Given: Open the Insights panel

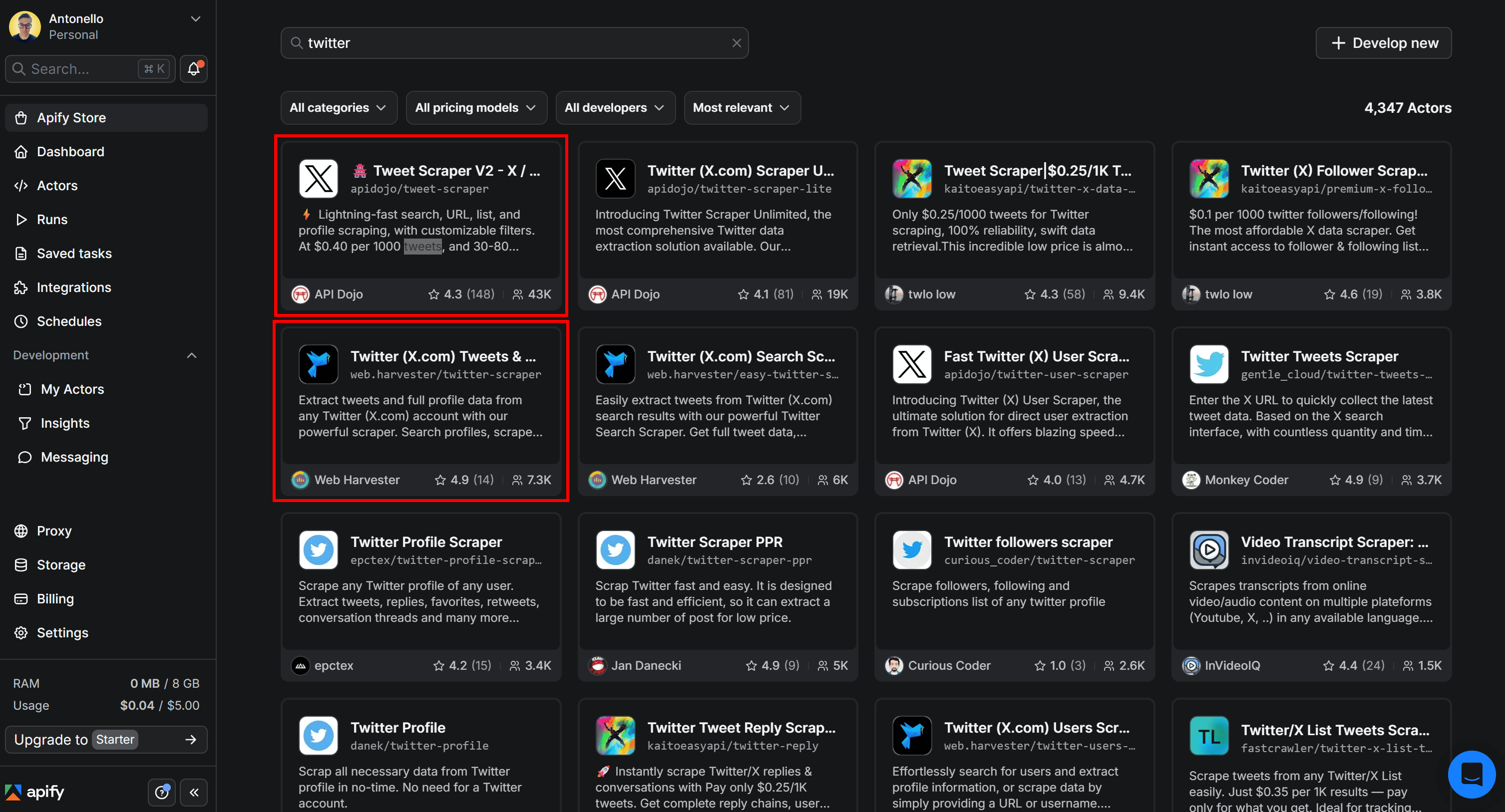Looking at the screenshot, I should pos(65,423).
